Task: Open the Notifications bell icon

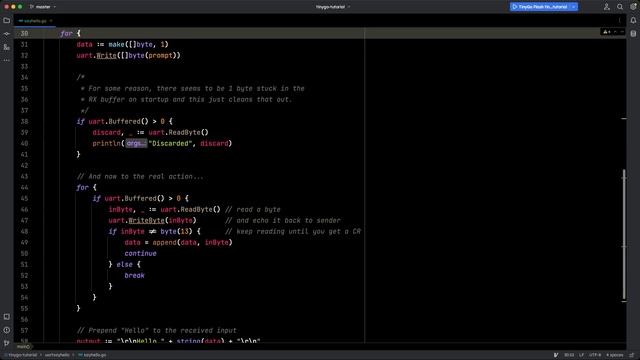Action: click(633, 20)
